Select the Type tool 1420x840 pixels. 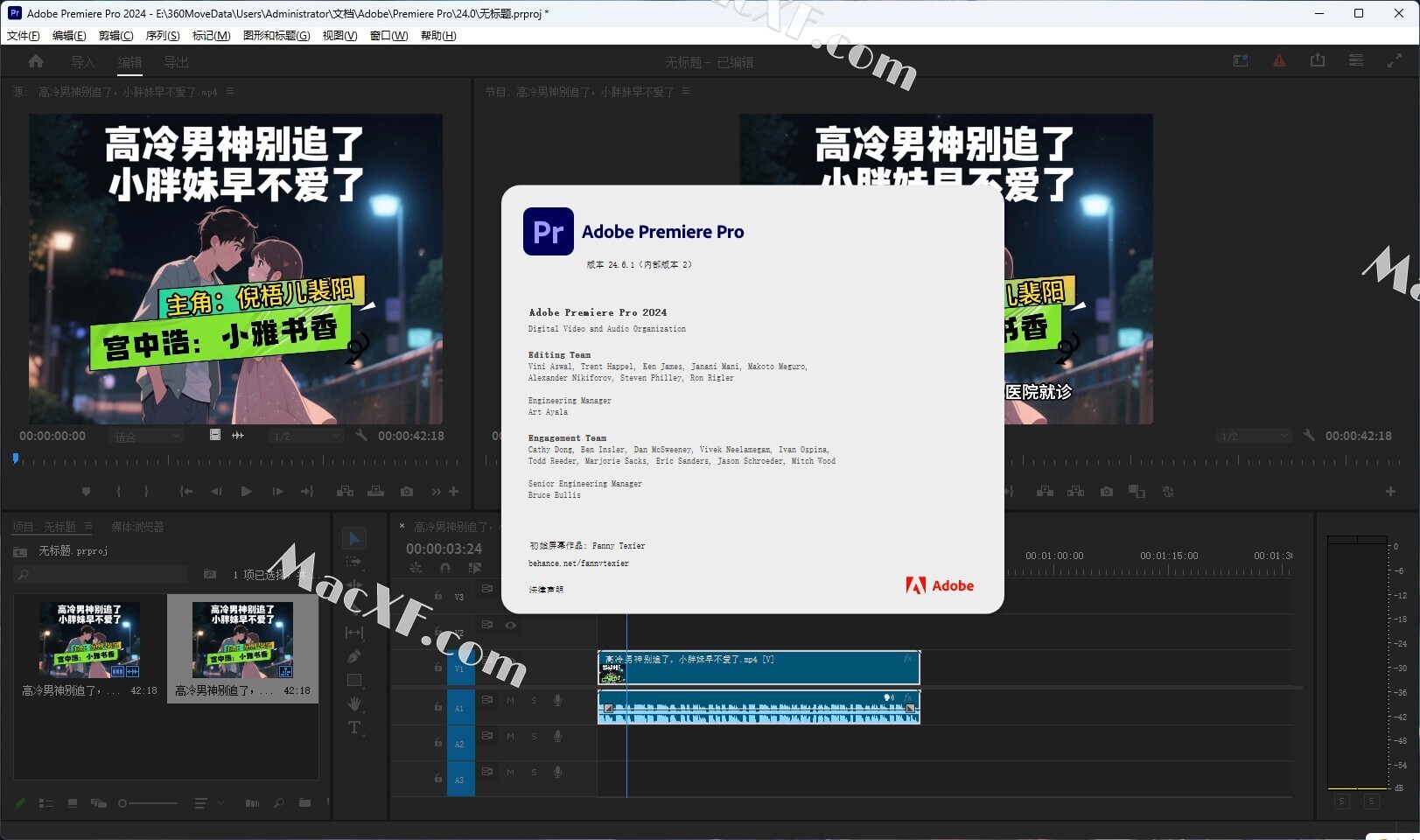[x=354, y=727]
